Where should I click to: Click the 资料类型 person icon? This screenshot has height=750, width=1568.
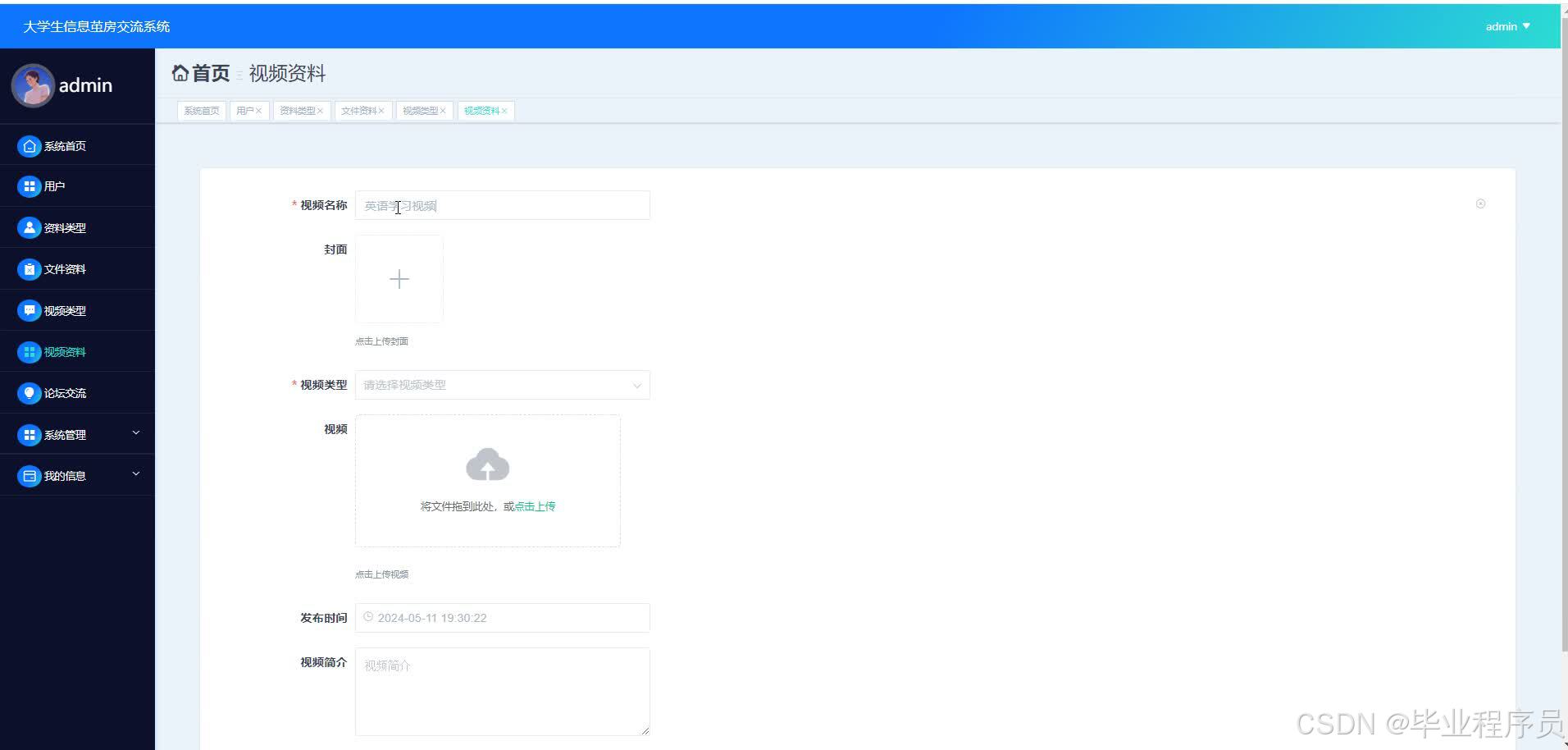[30, 228]
